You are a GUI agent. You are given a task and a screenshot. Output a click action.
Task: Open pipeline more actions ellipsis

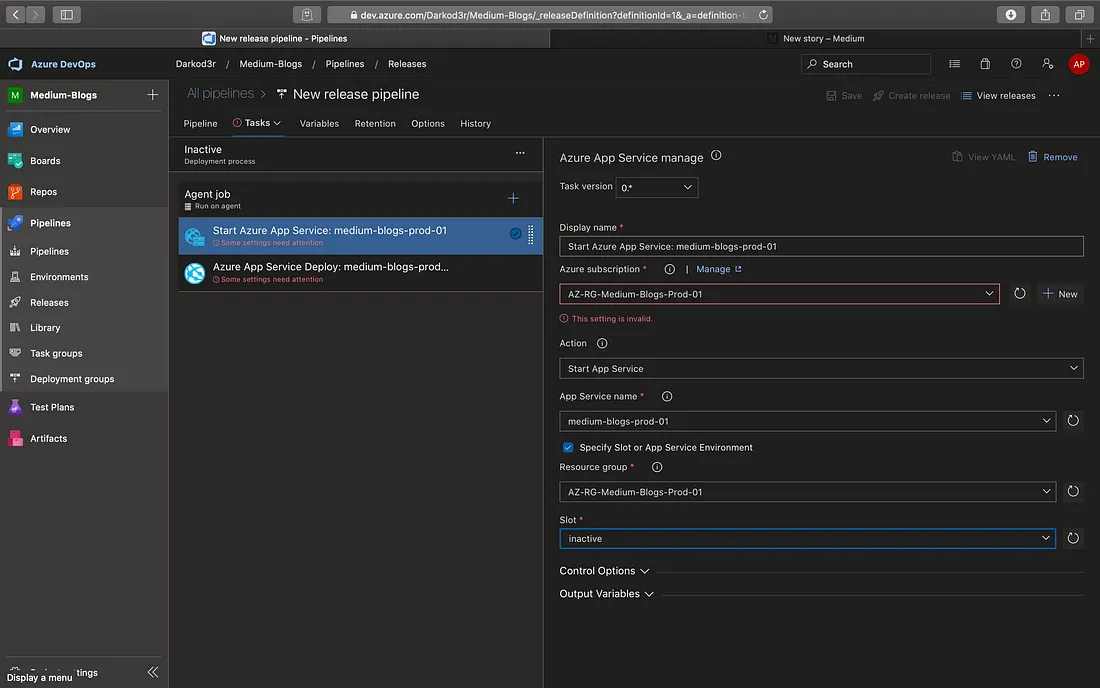click(1054, 95)
